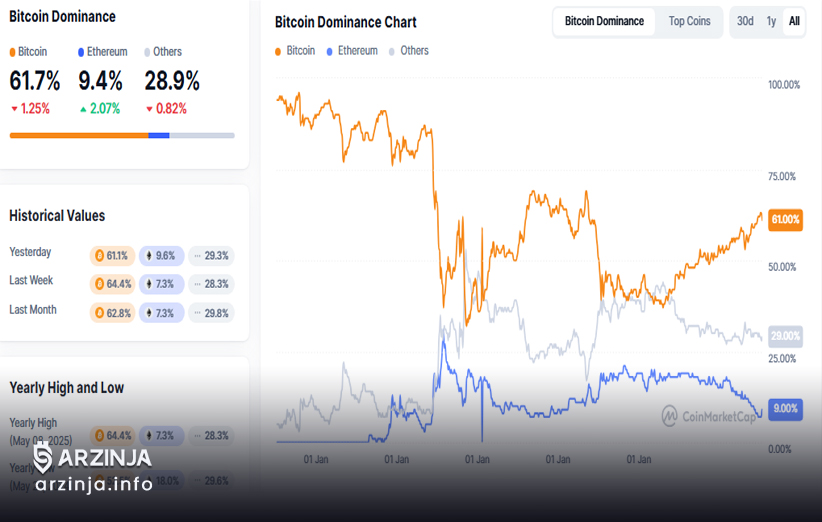Viewport: 822px width, 522px height.
Task: Toggle Bitcoin series in chart legend
Action: 295,51
